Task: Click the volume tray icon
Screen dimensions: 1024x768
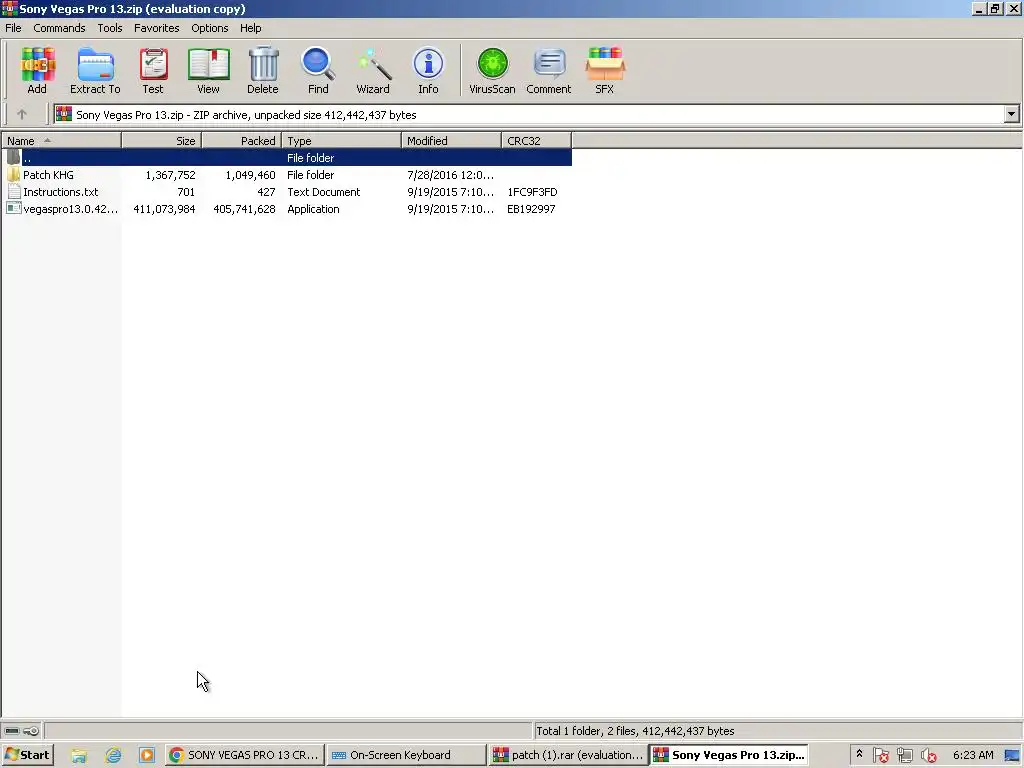Action: click(x=928, y=755)
